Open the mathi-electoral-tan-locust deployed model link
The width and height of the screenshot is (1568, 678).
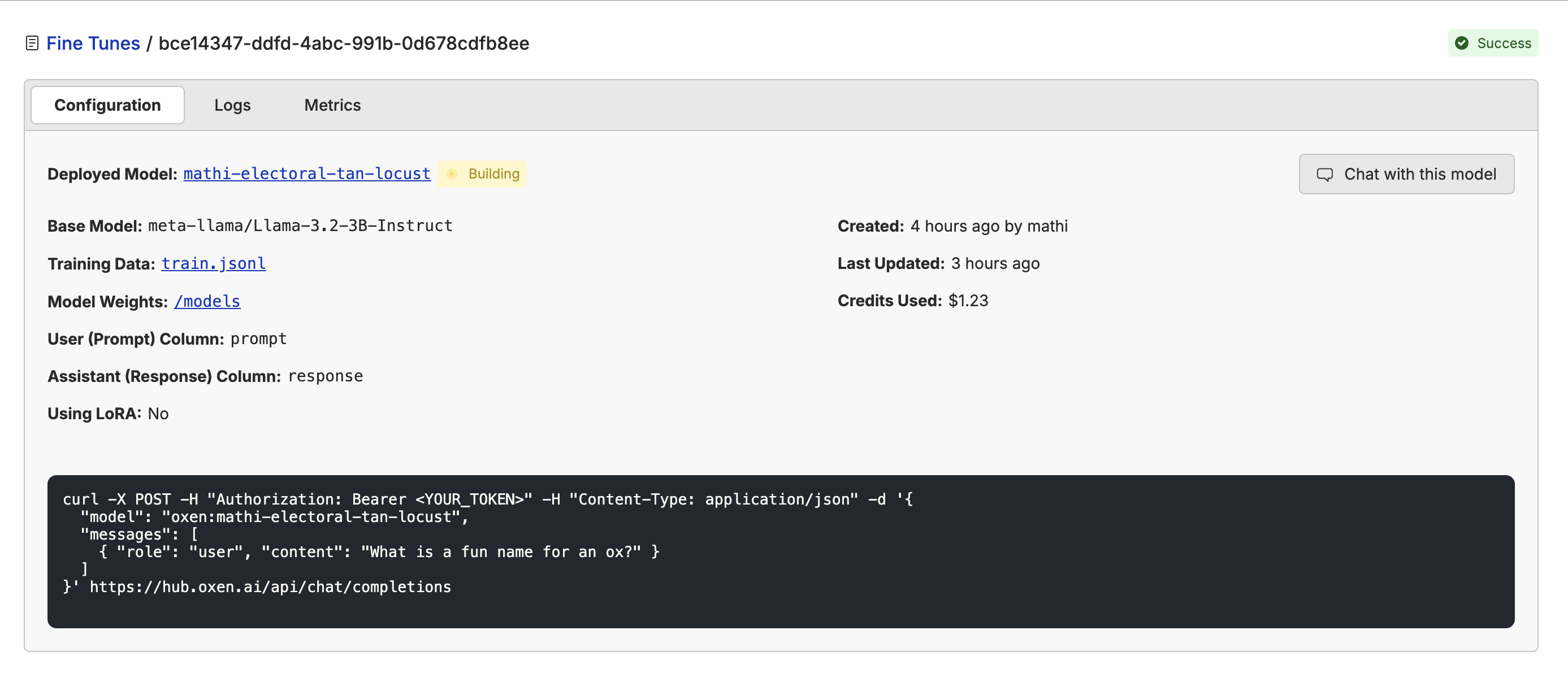[x=307, y=174]
